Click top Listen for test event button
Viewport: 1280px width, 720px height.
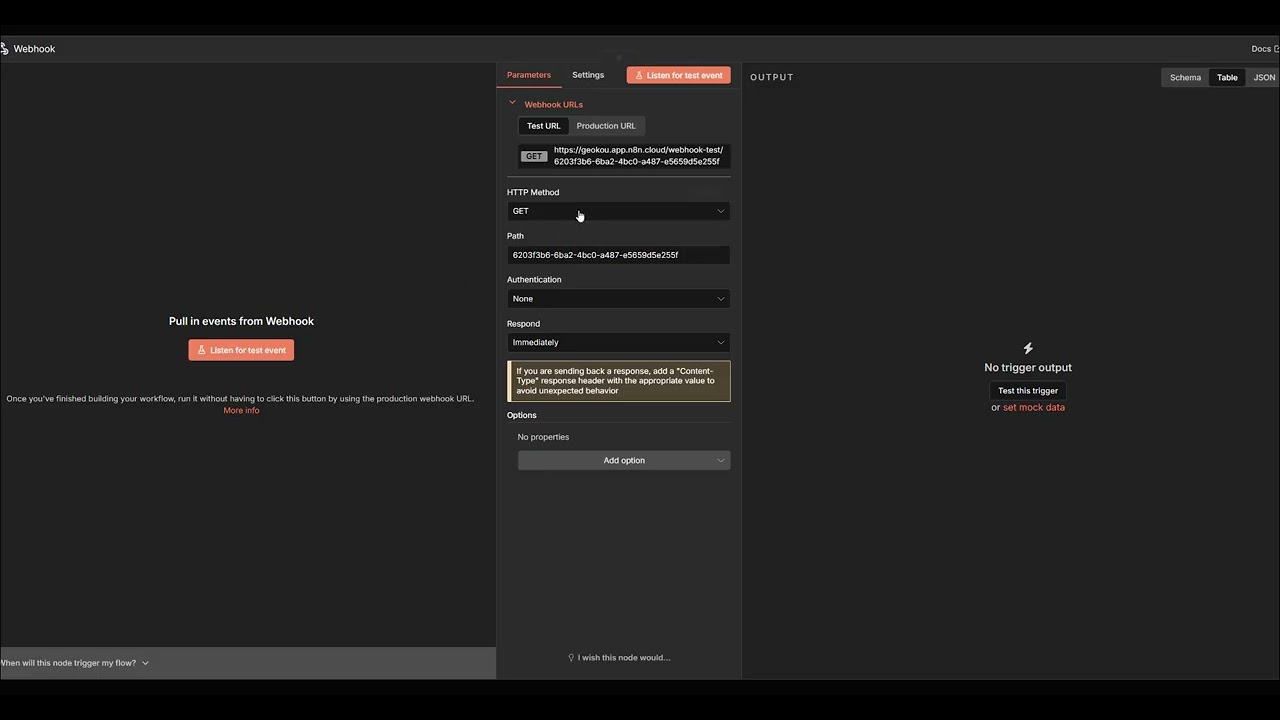click(679, 75)
